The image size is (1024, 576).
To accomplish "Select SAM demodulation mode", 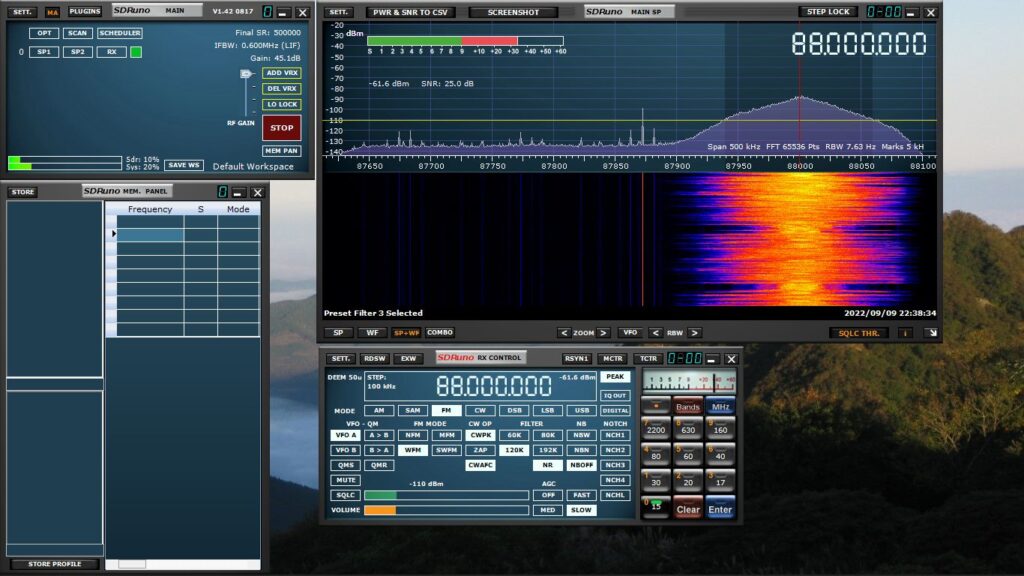I will (413, 411).
